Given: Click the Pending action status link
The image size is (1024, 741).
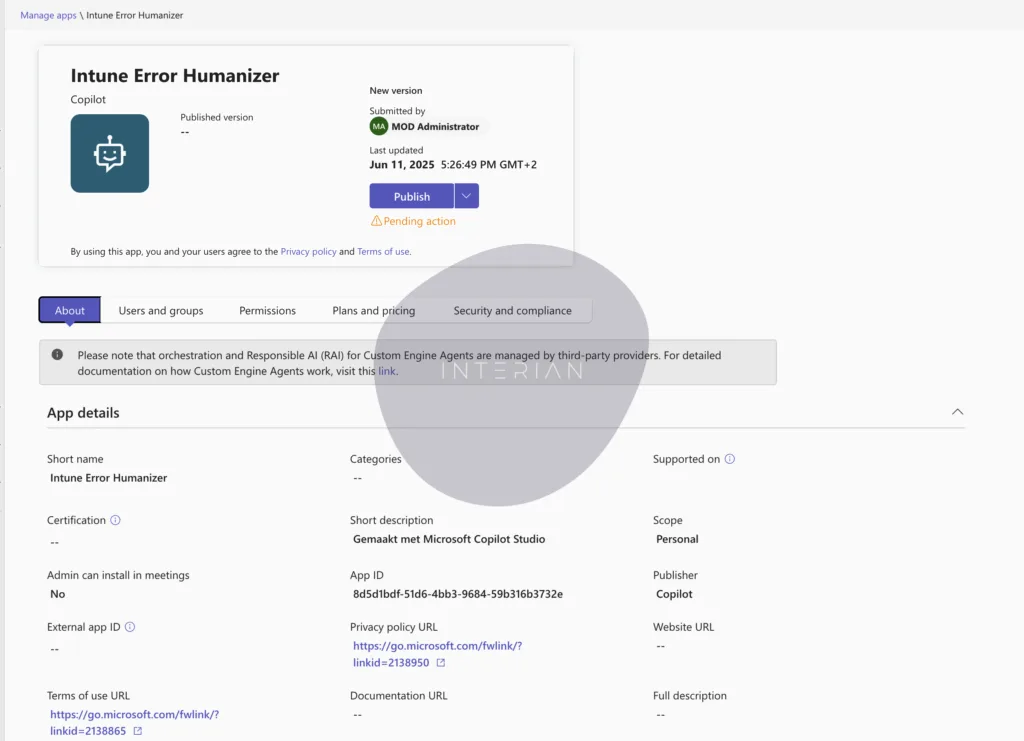Looking at the screenshot, I should (x=420, y=220).
